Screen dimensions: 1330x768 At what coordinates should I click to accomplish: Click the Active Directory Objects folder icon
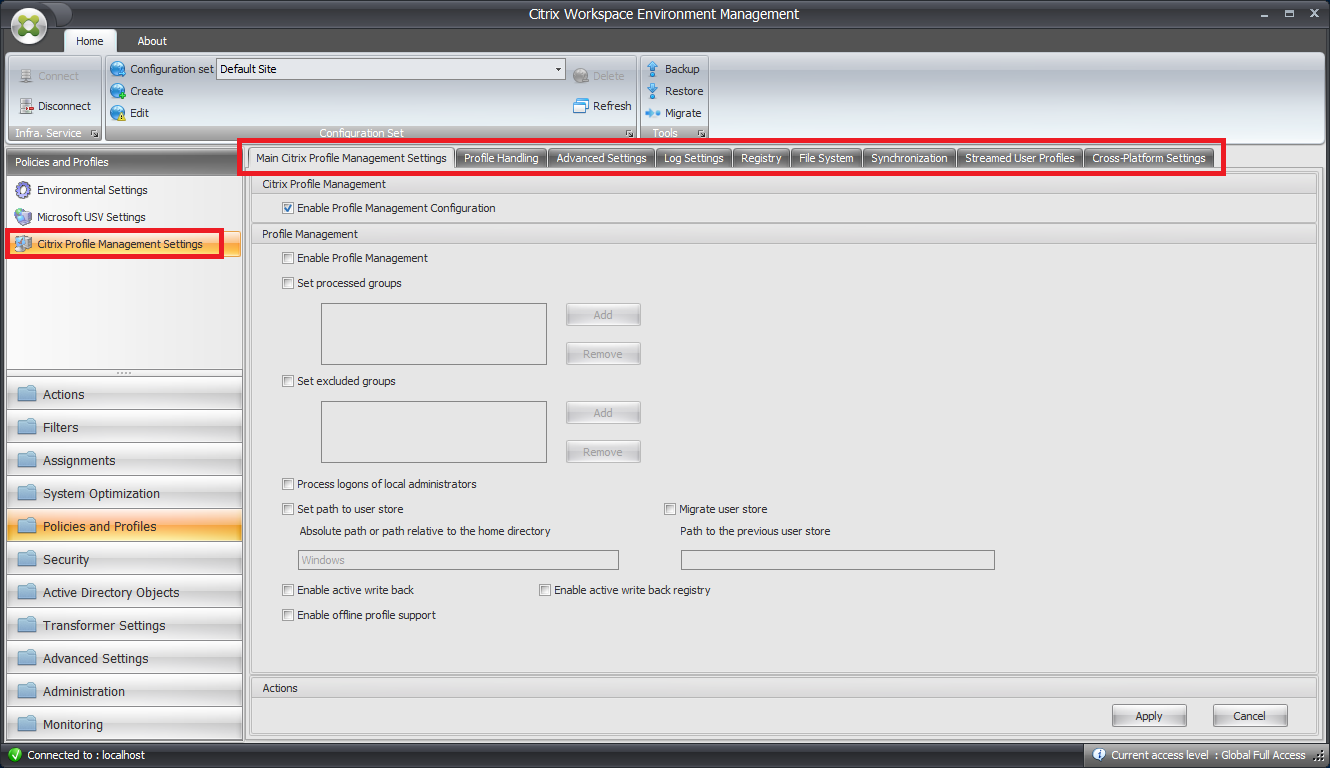coord(27,592)
